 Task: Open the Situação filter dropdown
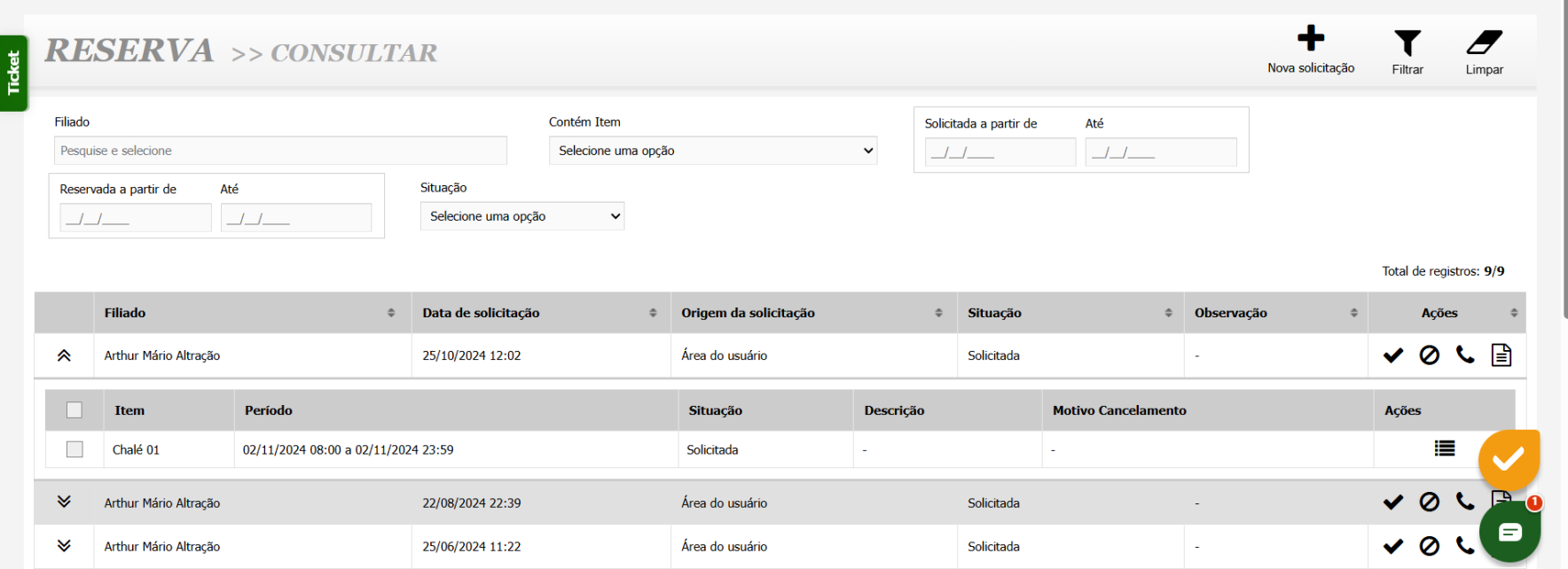tap(521, 216)
